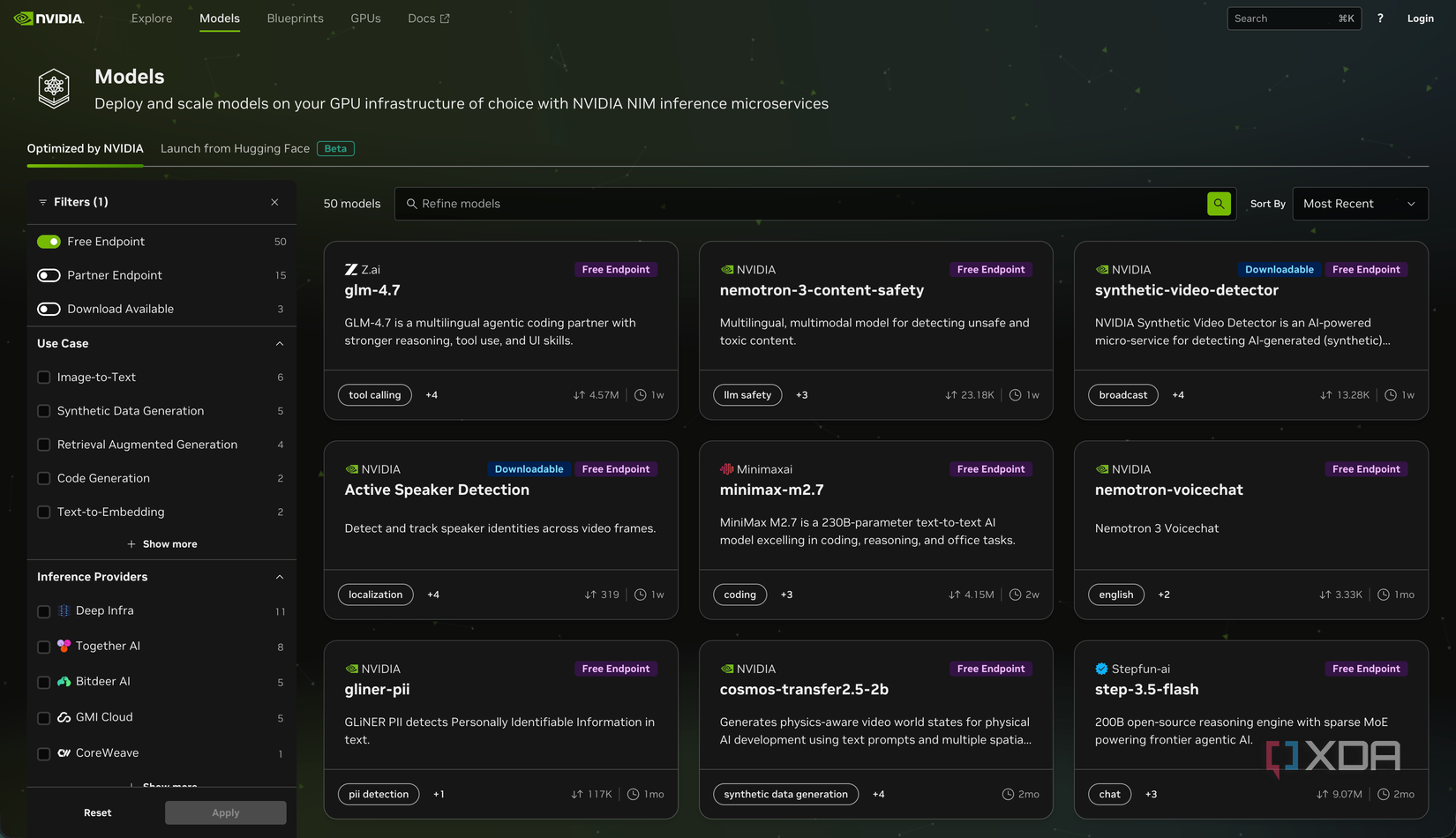Click the Reset filters button
Viewport: 1456px width, 838px height.
point(97,812)
